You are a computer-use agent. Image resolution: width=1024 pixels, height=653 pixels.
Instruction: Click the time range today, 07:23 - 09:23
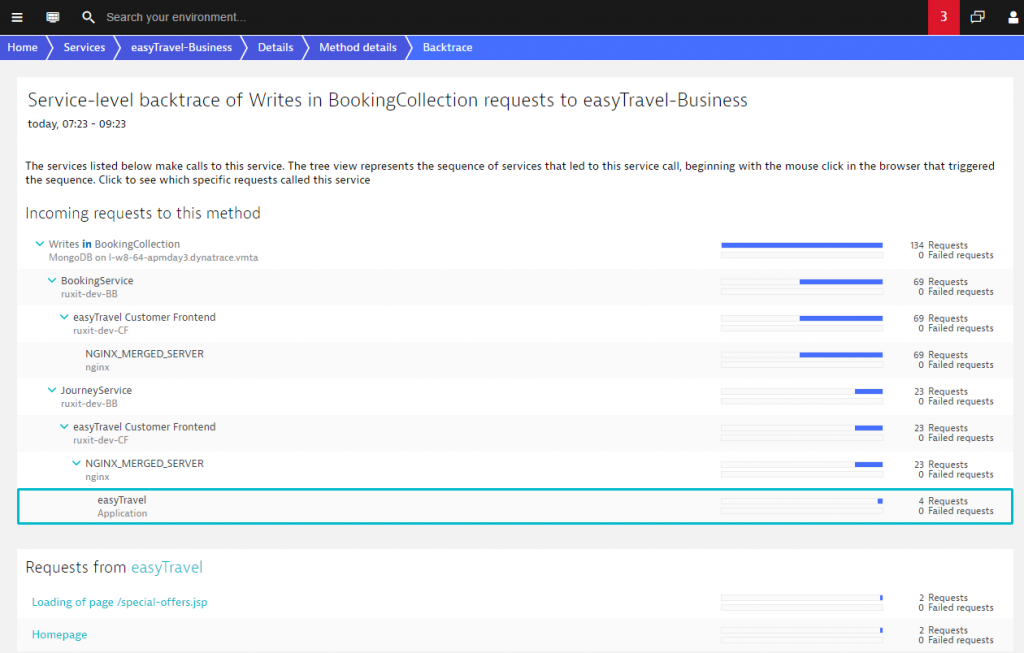click(x=76, y=123)
